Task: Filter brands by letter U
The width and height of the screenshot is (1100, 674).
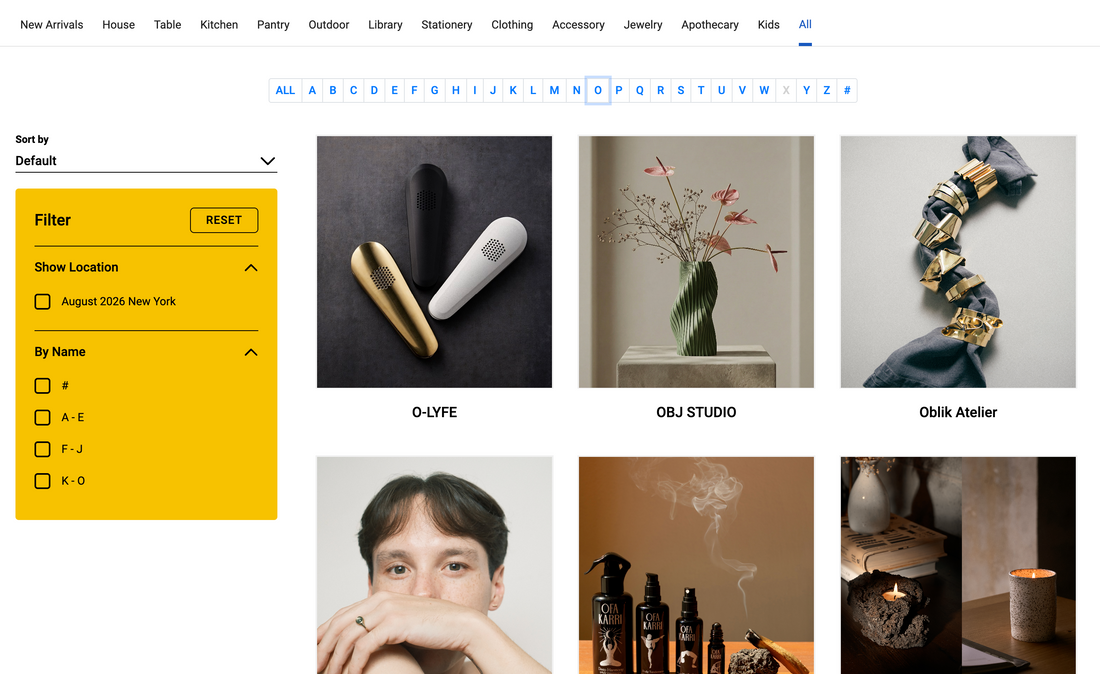Action: pos(721,90)
